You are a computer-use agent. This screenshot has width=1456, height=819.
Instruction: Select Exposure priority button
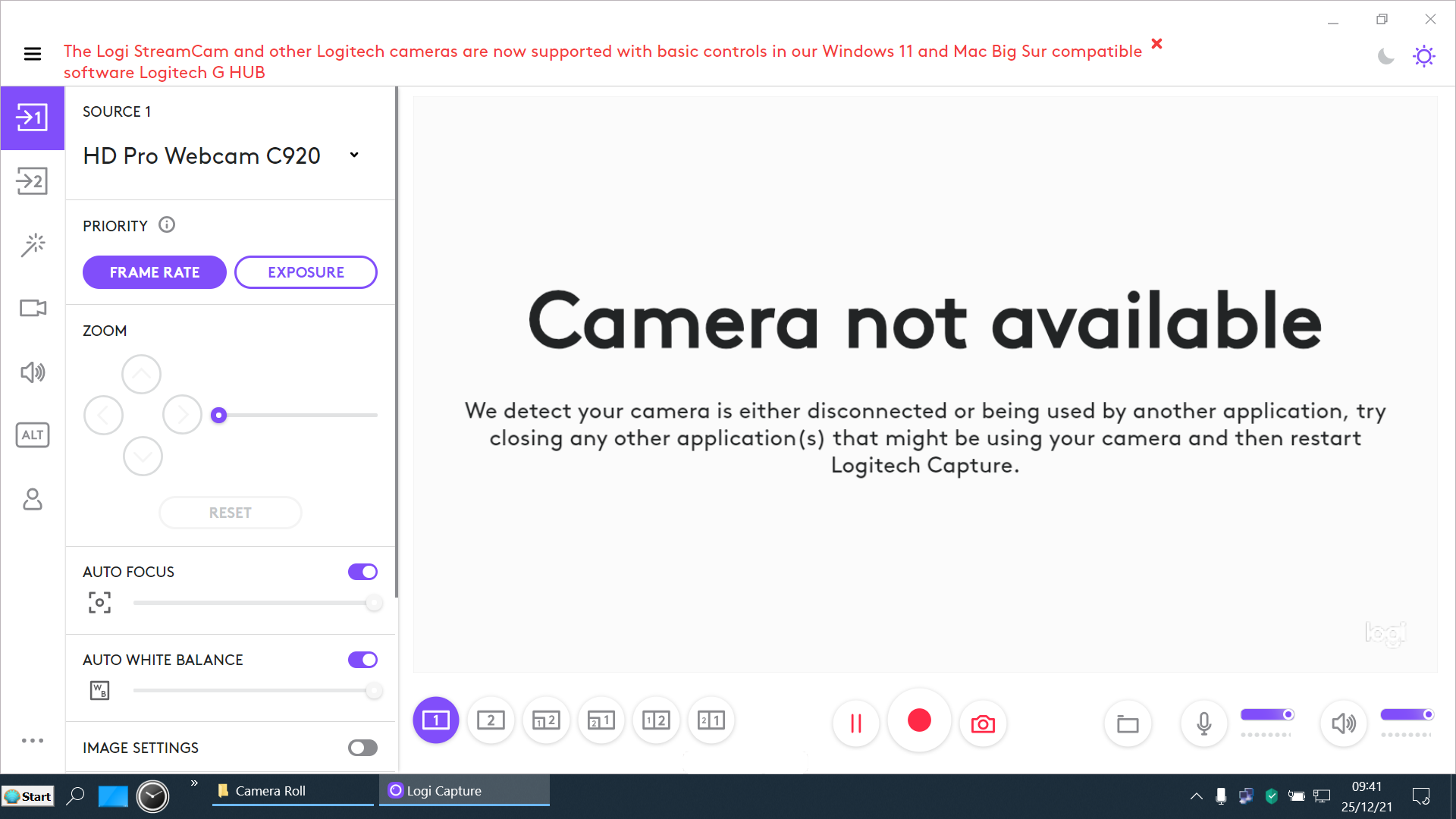[306, 272]
